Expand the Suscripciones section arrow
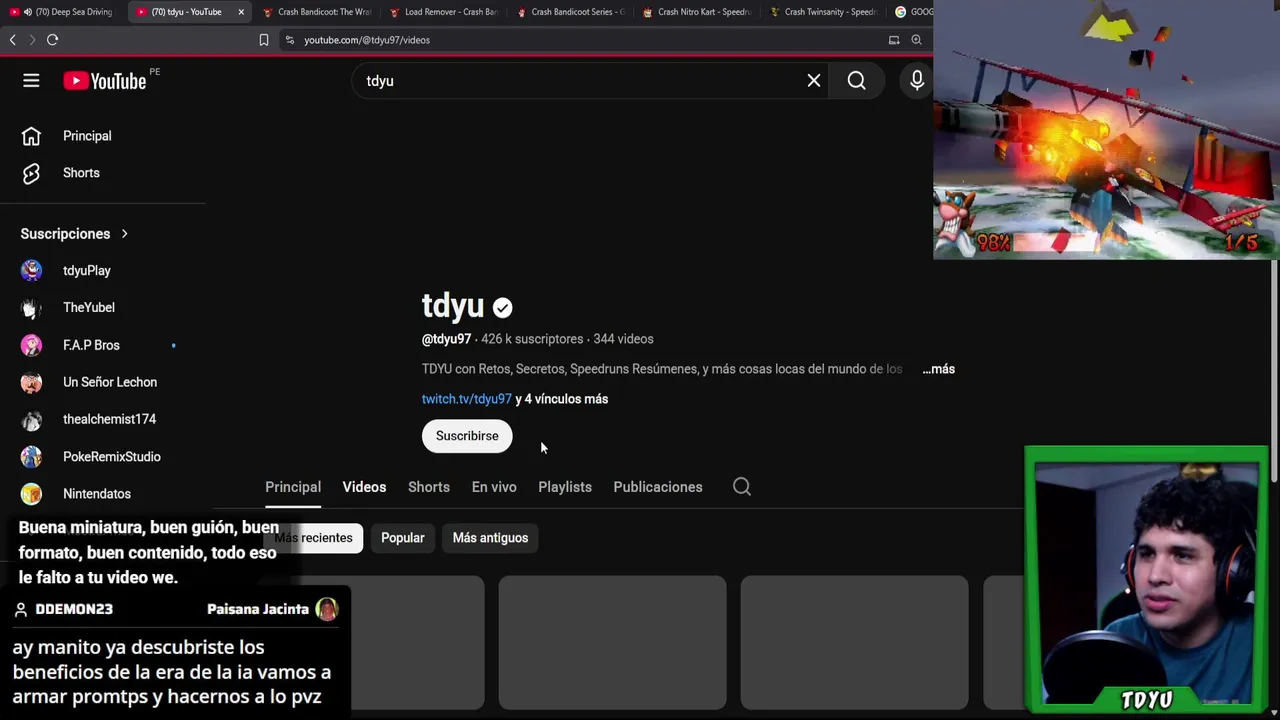 (124, 234)
